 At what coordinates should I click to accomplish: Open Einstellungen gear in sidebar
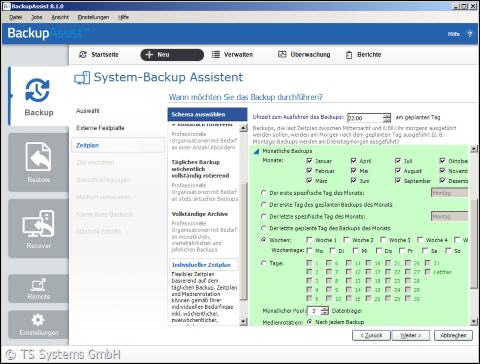tap(38, 324)
